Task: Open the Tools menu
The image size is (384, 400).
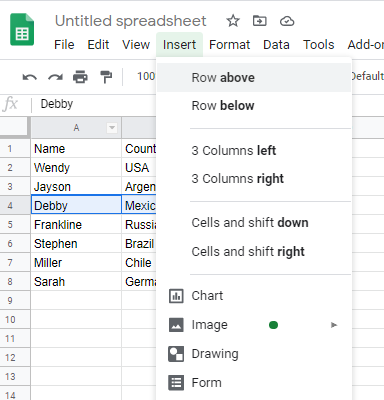Action: point(319,45)
